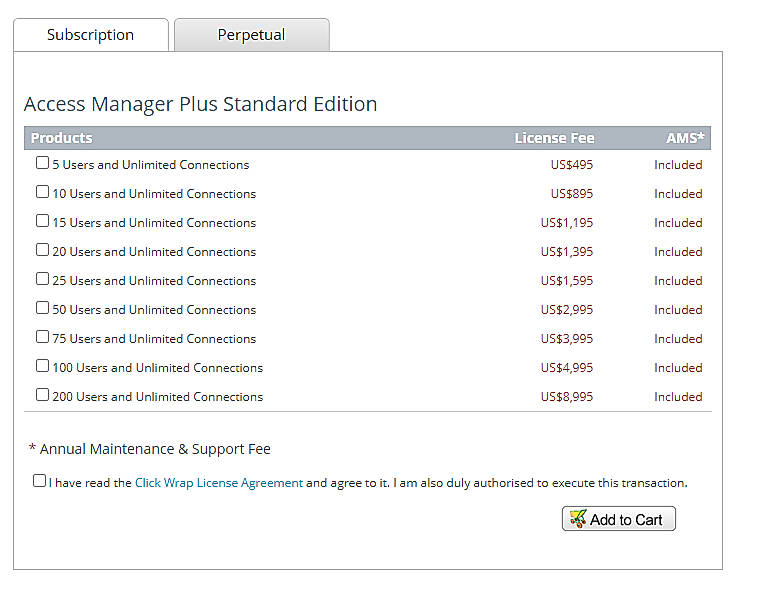Click the Add to Cart button

pyautogui.click(x=619, y=519)
